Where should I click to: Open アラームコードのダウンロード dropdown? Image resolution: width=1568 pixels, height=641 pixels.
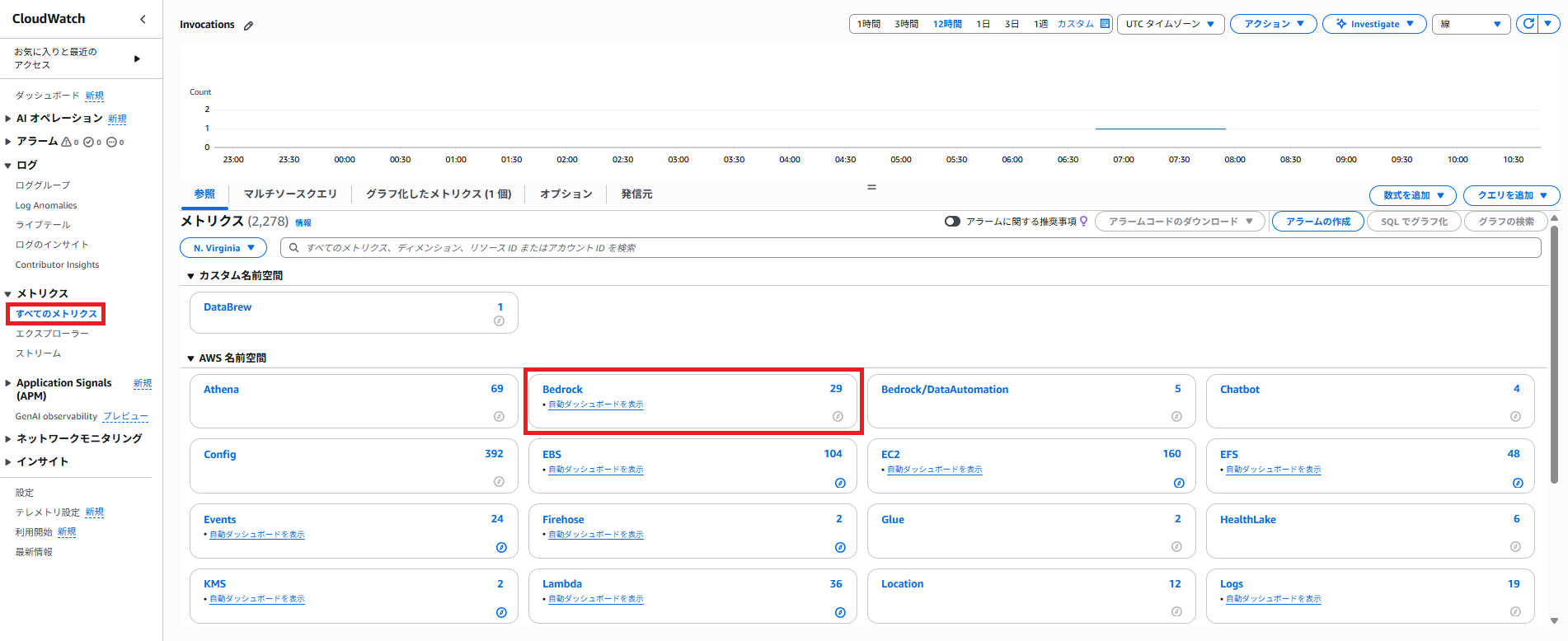tap(1180, 222)
